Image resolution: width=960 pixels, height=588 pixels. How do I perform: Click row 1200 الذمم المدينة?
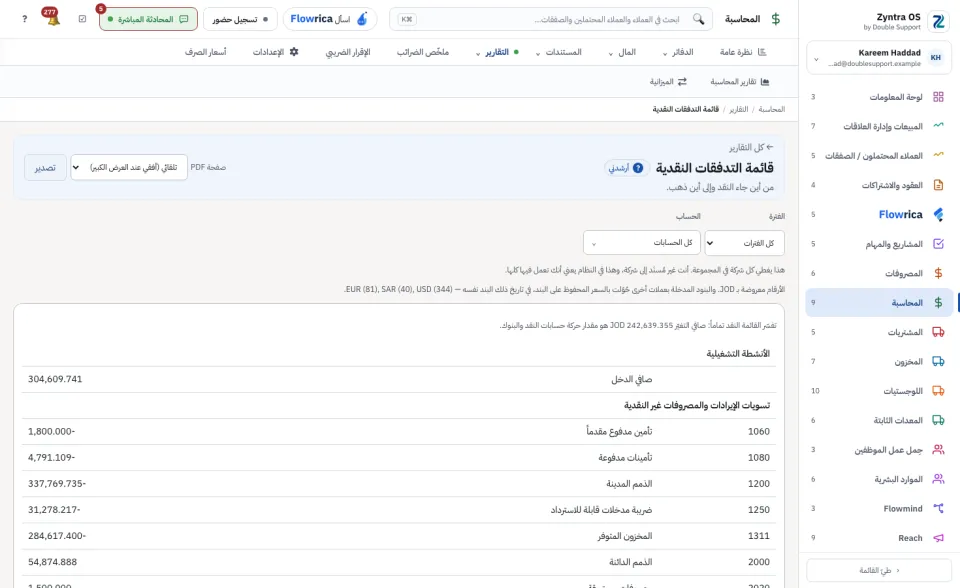coord(399,484)
